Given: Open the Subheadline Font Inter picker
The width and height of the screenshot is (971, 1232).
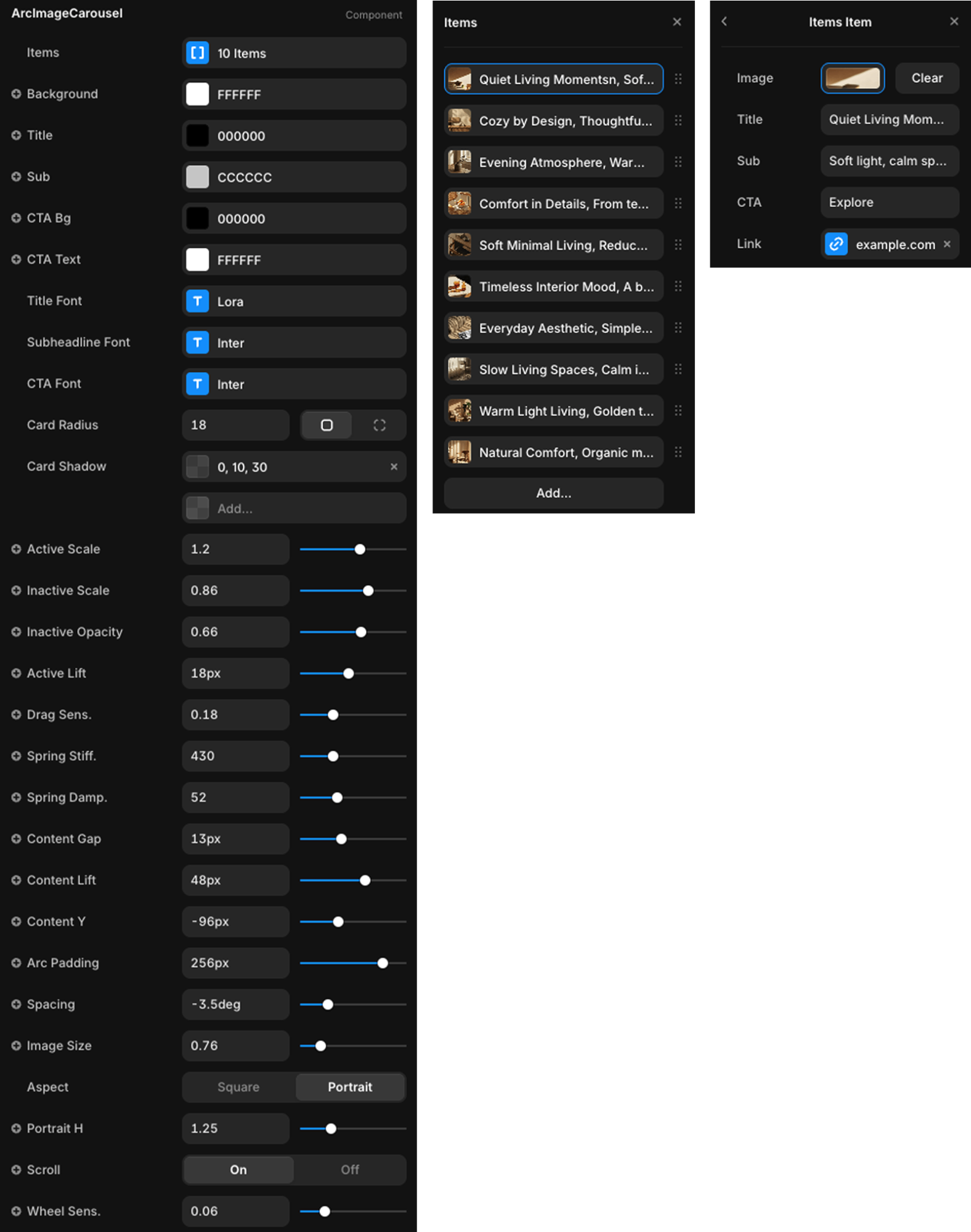Looking at the screenshot, I should point(294,342).
